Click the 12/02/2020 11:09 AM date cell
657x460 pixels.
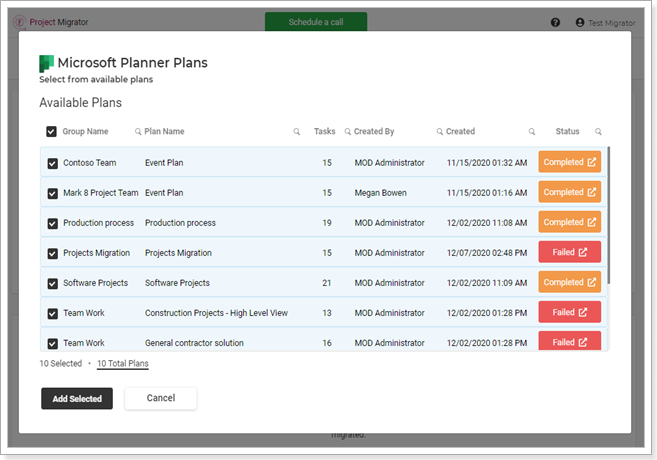[487, 283]
